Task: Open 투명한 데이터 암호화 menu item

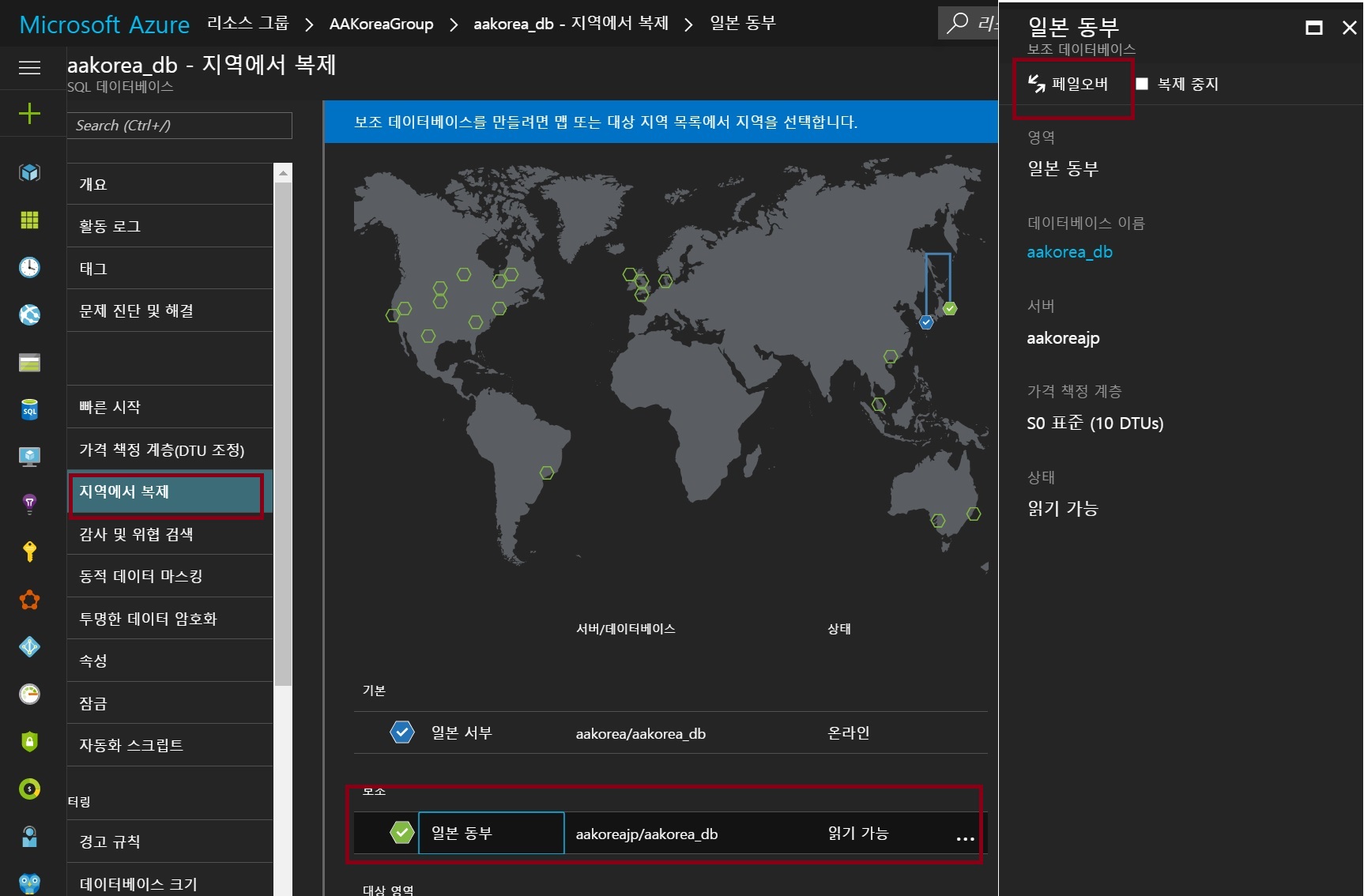Action: coord(170,619)
